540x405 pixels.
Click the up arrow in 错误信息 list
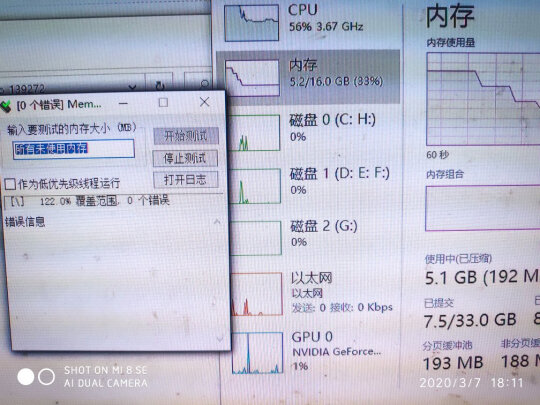pyautogui.click(x=217, y=221)
